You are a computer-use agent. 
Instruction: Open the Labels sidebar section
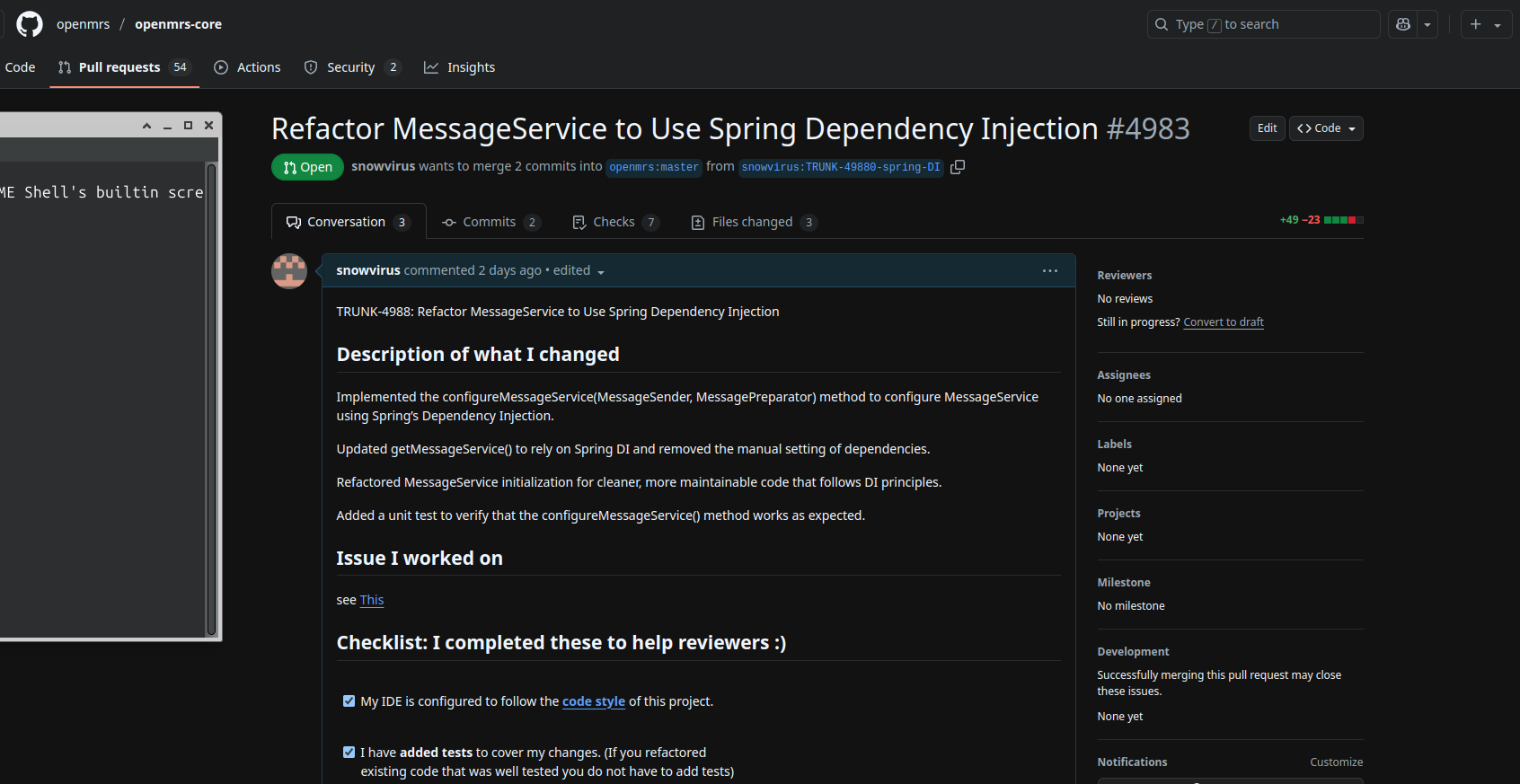[1114, 445]
